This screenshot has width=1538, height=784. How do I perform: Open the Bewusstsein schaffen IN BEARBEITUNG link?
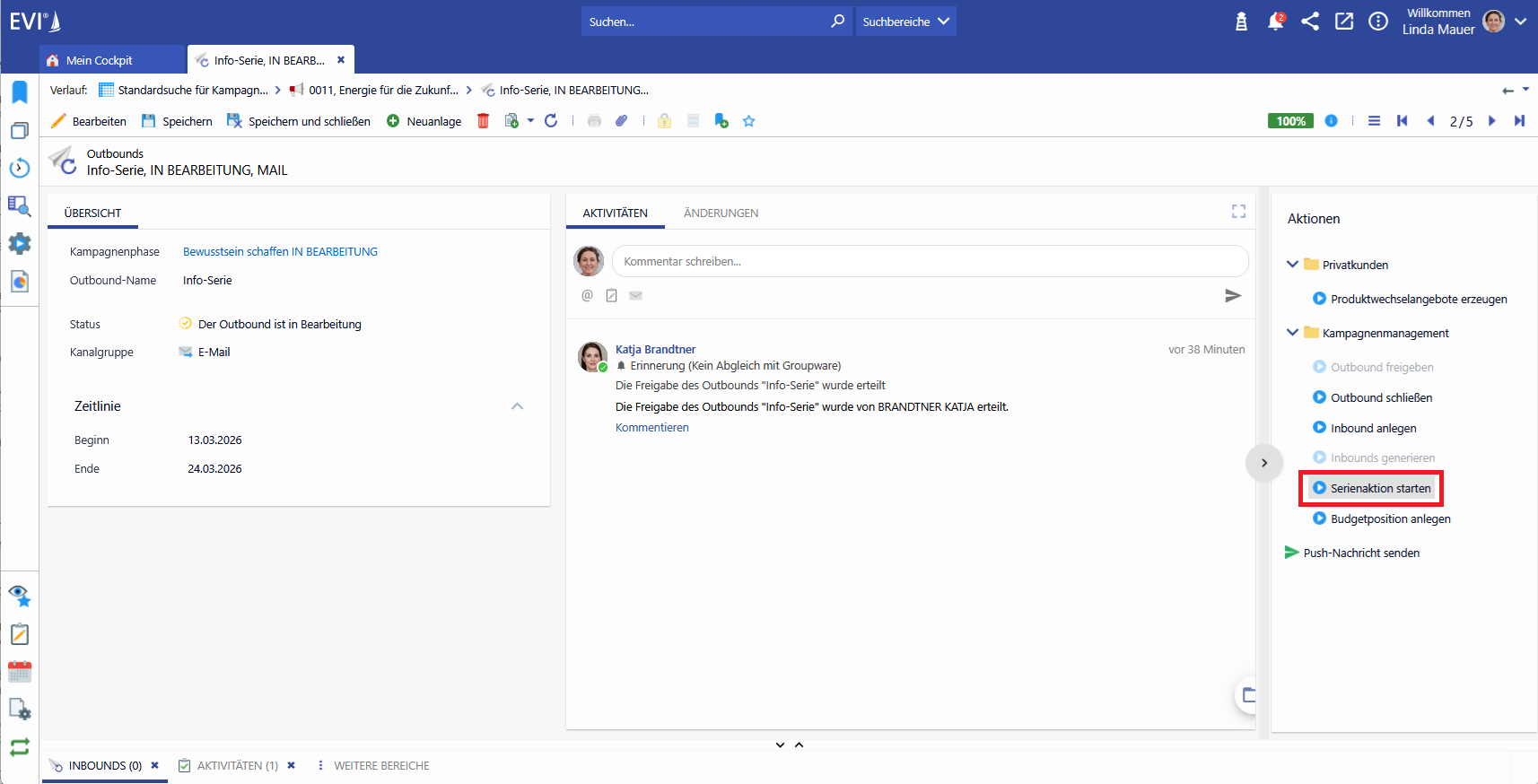coord(280,252)
